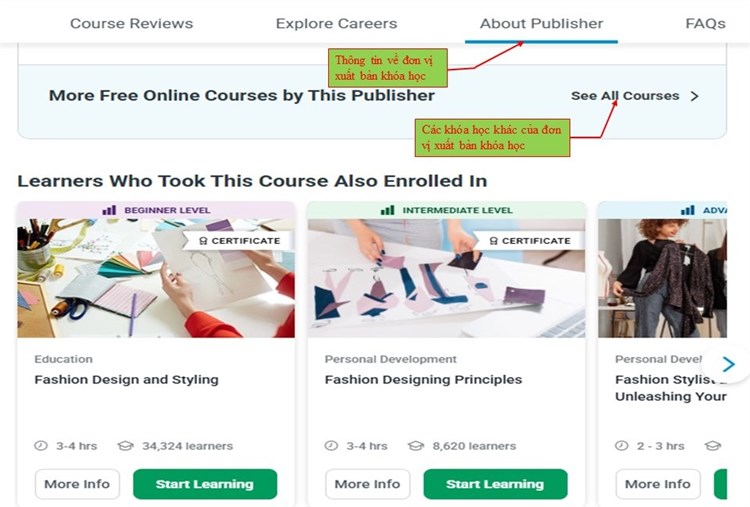Start Learning Fashion Design and Styling
The width and height of the screenshot is (750, 507).
pyautogui.click(x=205, y=484)
